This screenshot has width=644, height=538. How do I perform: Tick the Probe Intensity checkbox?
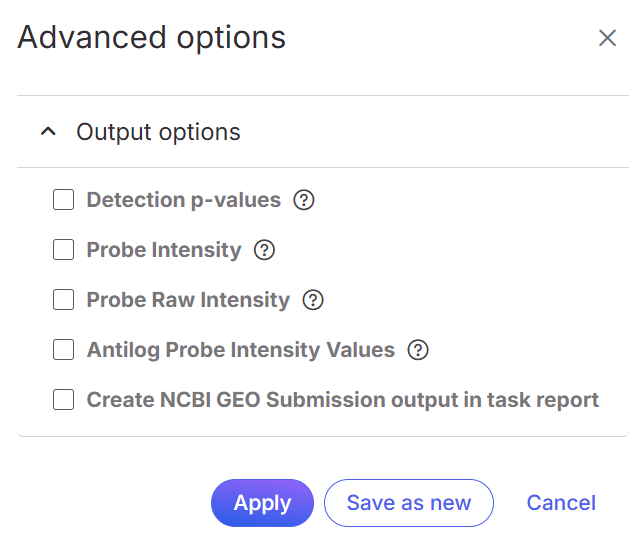coord(64,250)
